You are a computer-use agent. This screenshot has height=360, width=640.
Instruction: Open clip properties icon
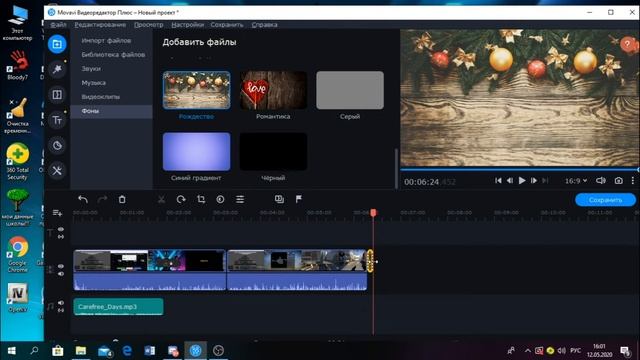pos(240,199)
